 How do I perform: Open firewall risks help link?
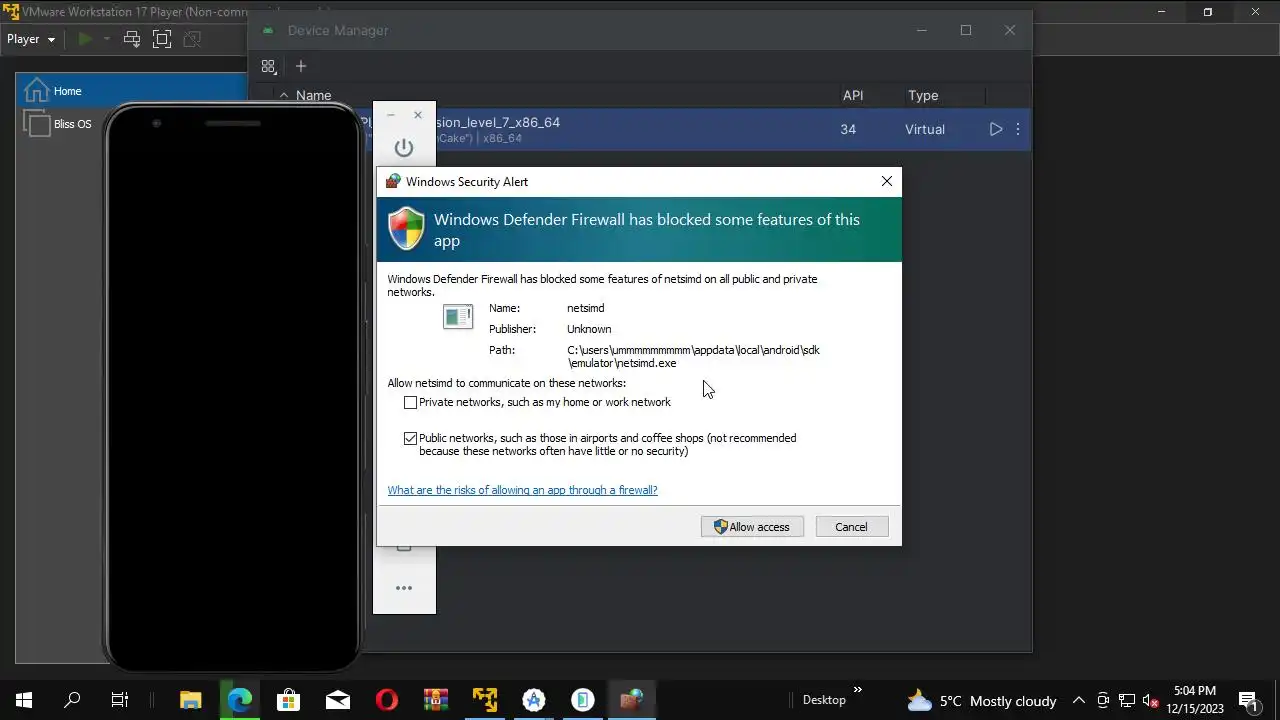pos(522,490)
